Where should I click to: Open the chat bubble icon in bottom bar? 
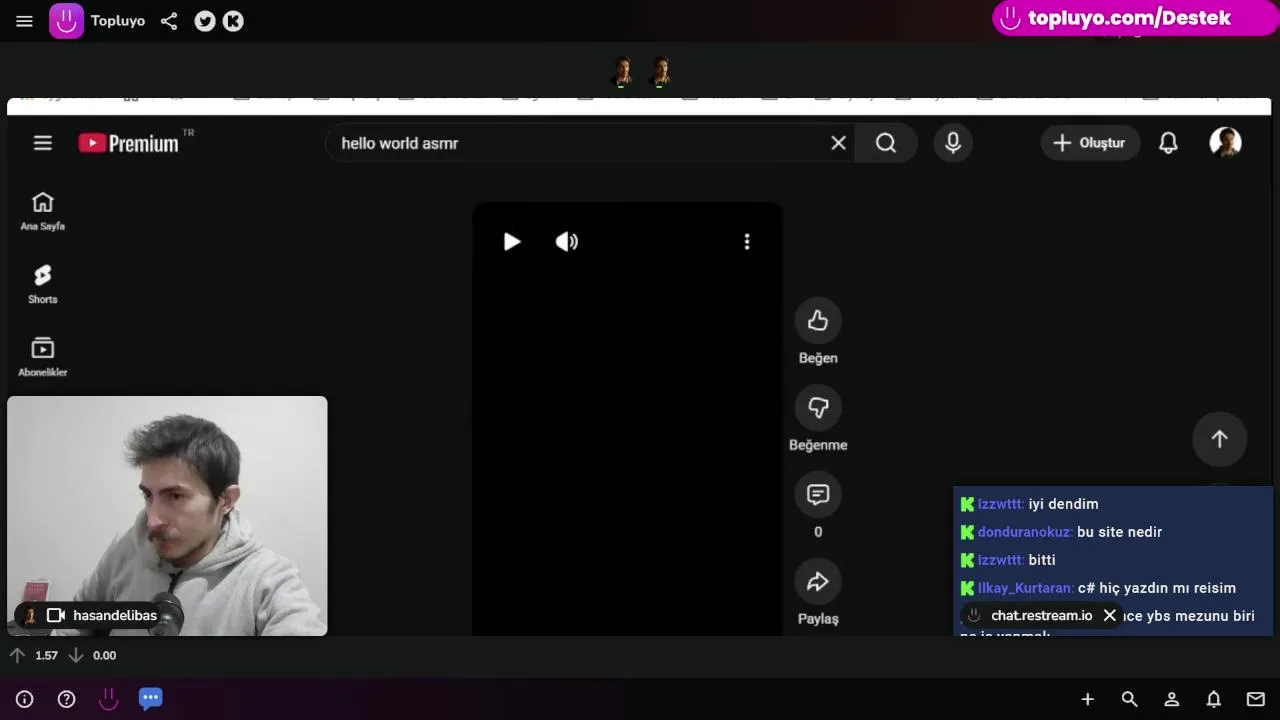[x=150, y=698]
